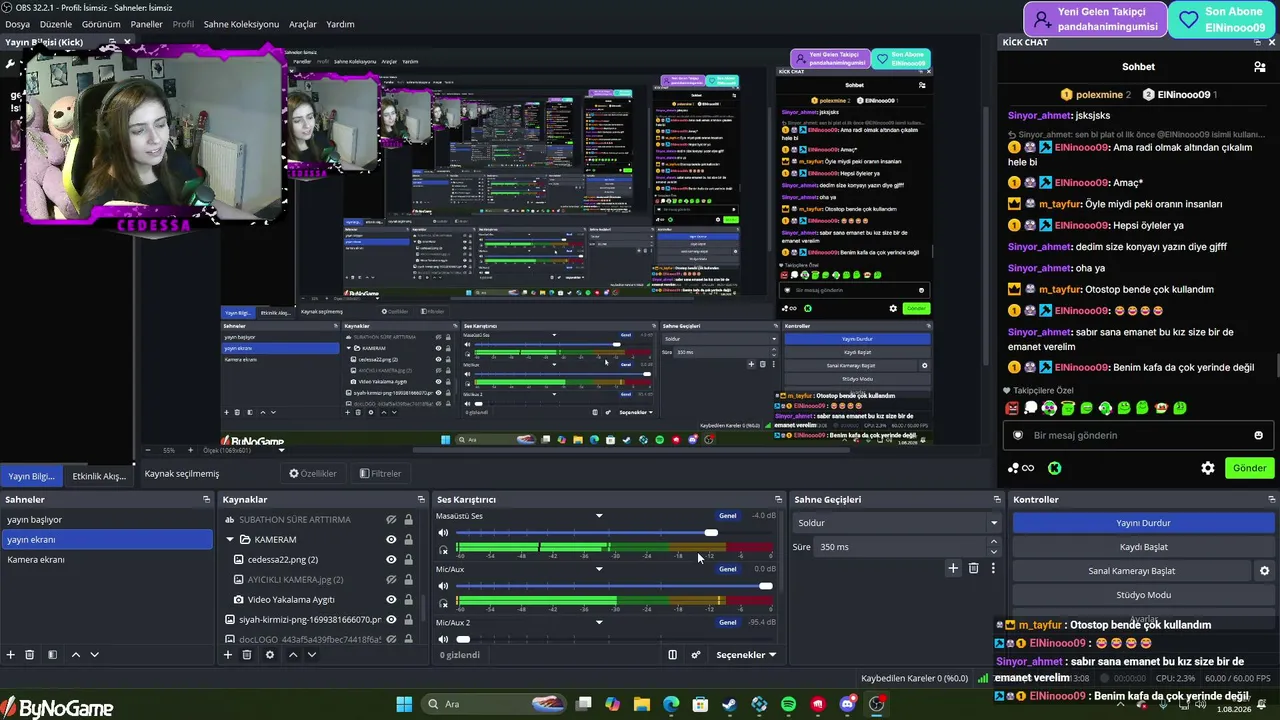This screenshot has height=720, width=1280.
Task: Move the selected source up
Action: (293, 655)
